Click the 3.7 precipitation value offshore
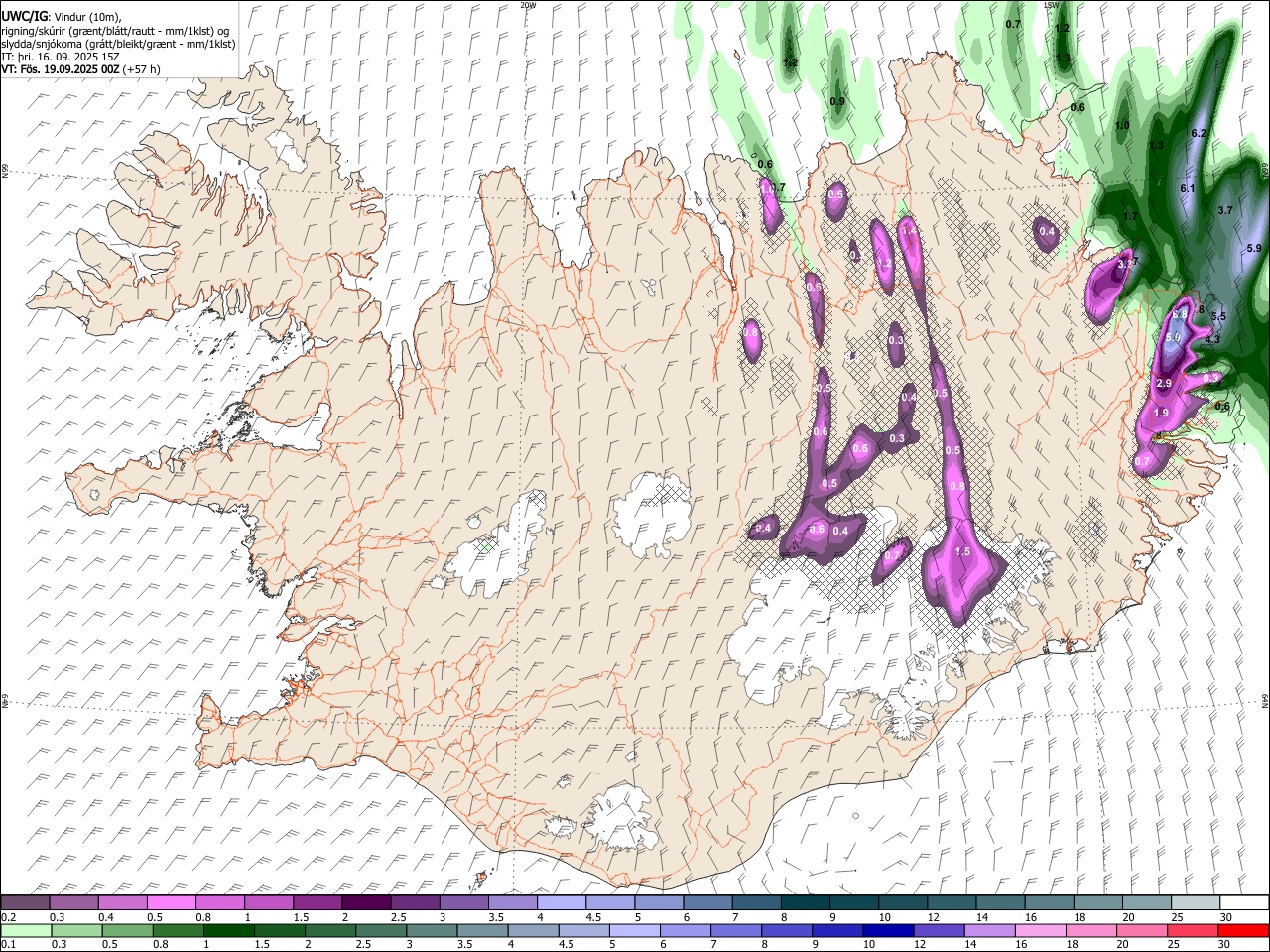1270x952 pixels. point(1224,210)
